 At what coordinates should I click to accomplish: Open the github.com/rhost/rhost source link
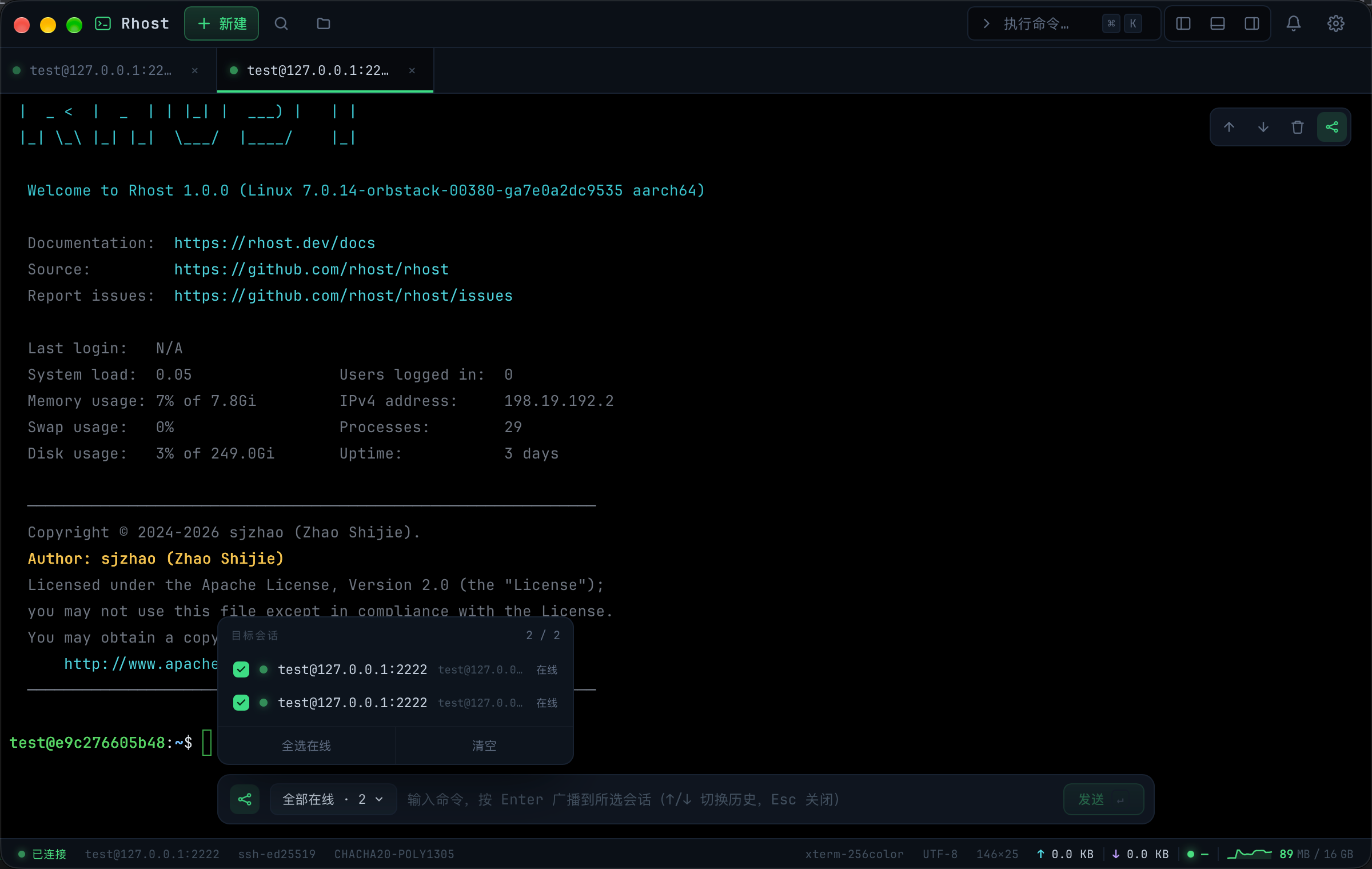[312, 269]
